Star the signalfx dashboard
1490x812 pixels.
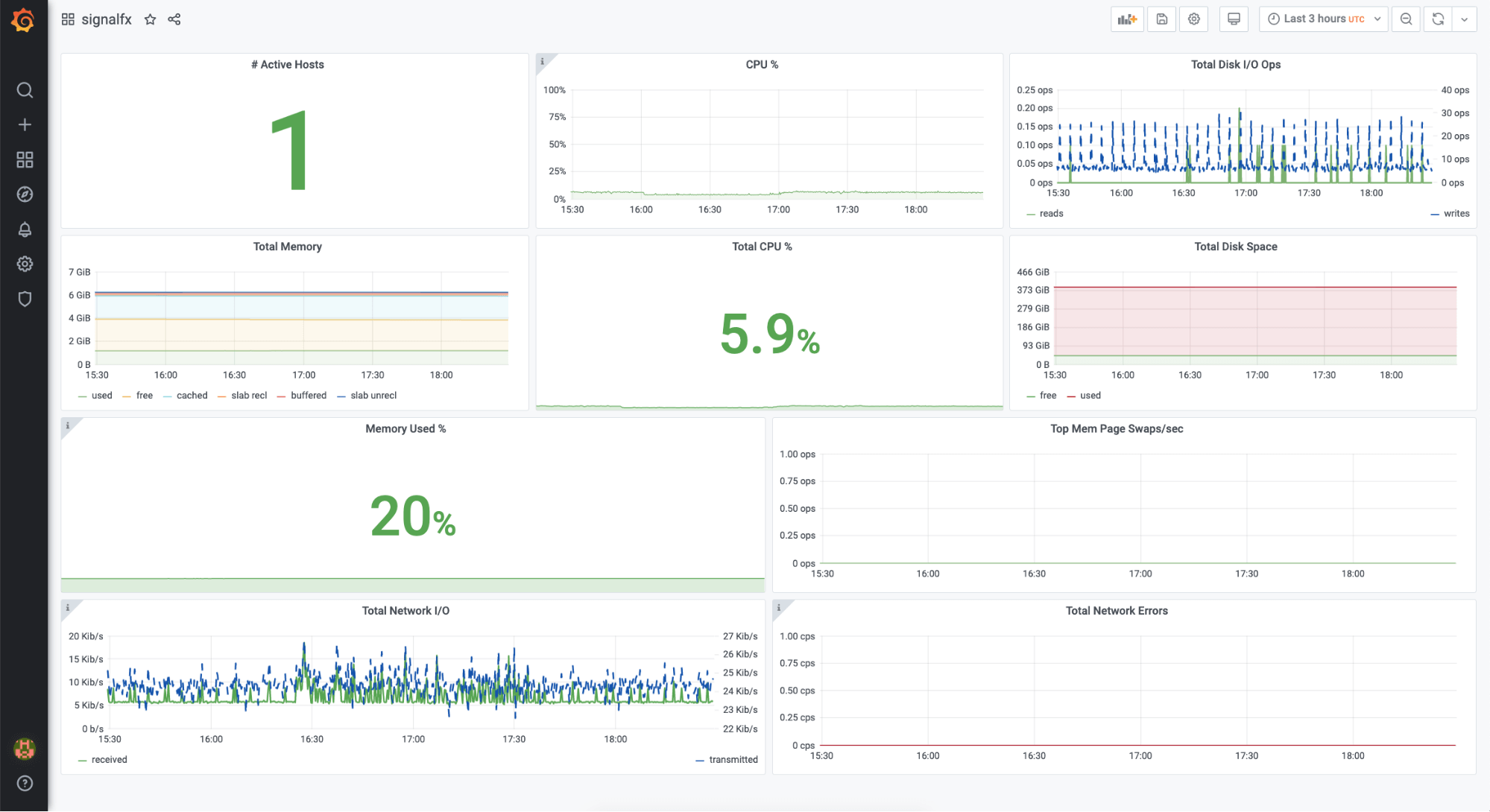[151, 19]
